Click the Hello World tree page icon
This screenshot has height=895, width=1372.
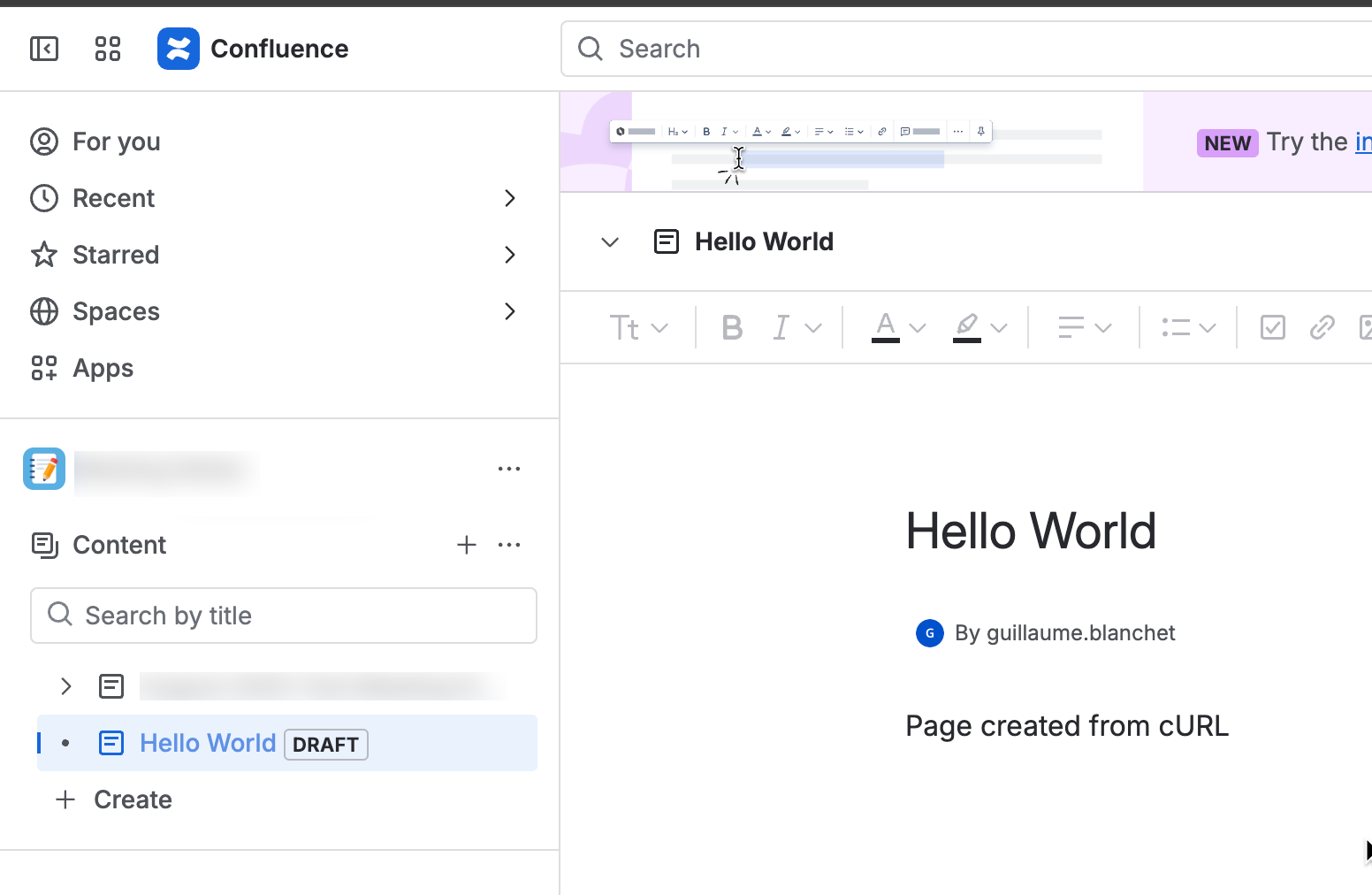pos(111,743)
